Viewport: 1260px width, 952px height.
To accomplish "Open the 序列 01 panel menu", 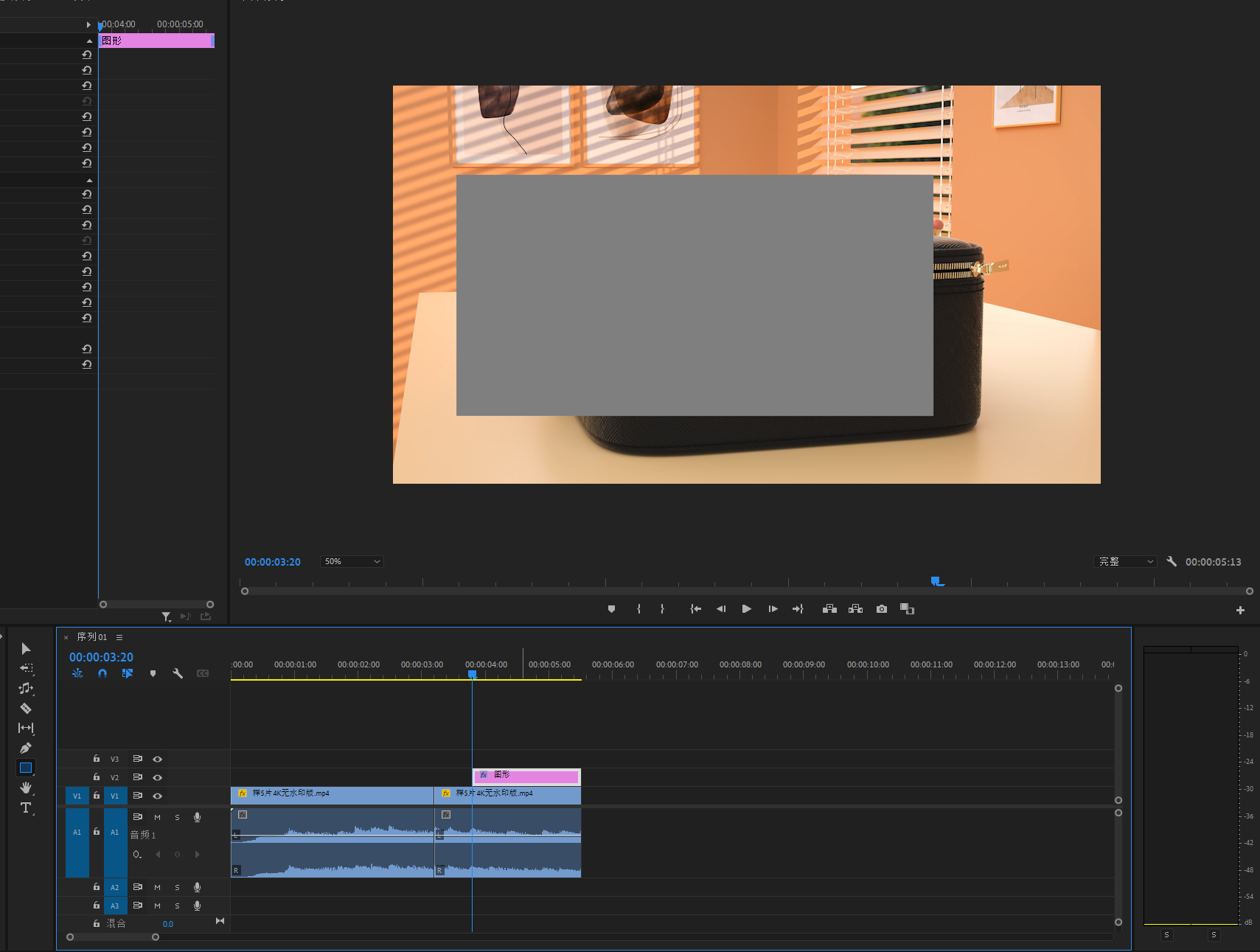I will coord(119,637).
